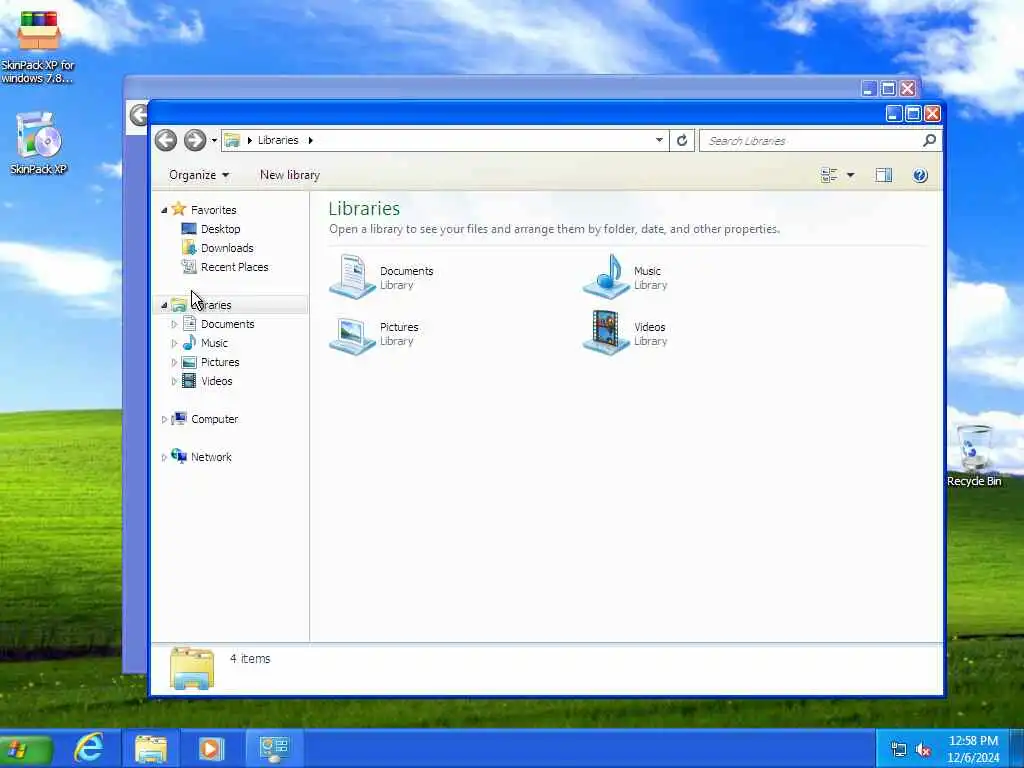
Task: Open the Start button
Action: (25, 748)
